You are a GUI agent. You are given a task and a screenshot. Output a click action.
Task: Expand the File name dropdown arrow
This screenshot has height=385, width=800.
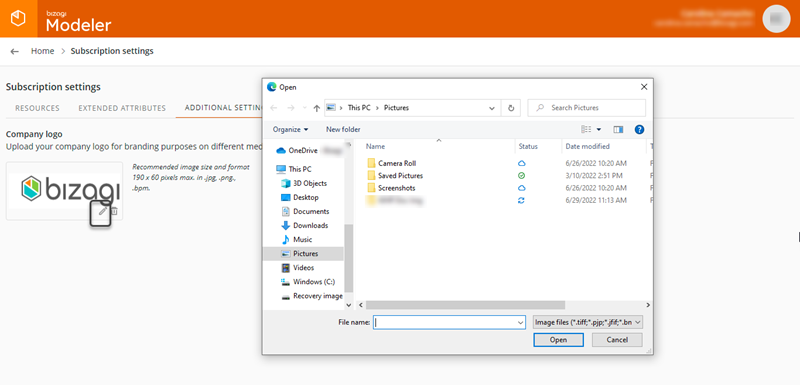(520, 322)
